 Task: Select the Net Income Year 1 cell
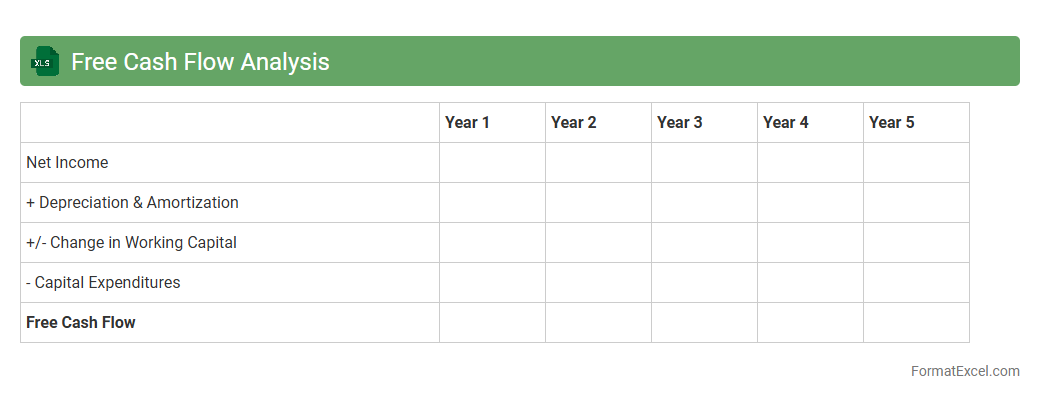pyautogui.click(x=492, y=162)
